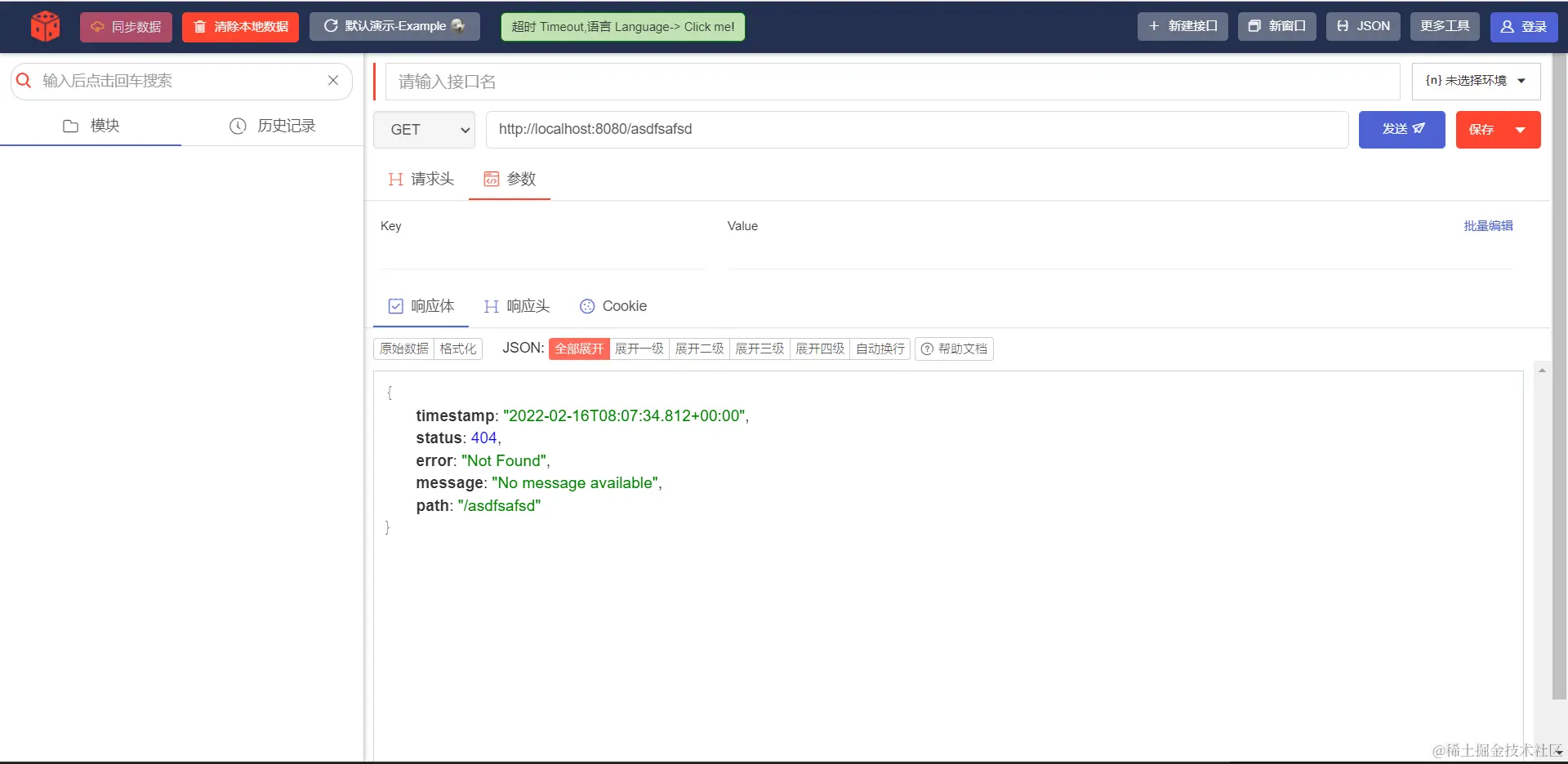The image size is (1568, 764).
Task: Focus the sidebar search input
Action: [x=180, y=81]
